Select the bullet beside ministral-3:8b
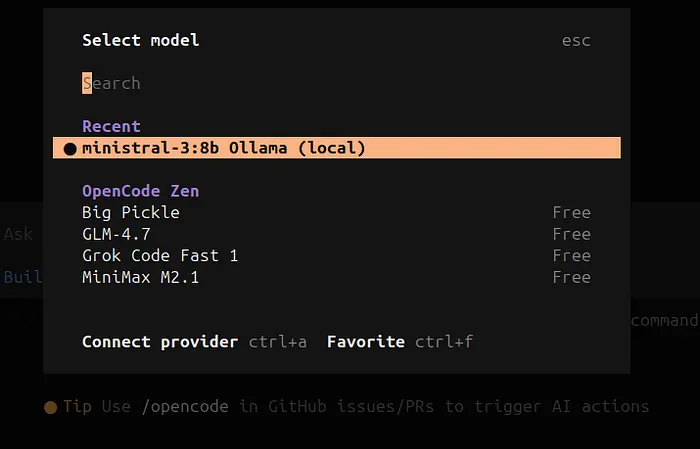Image resolution: width=700 pixels, height=449 pixels. pyautogui.click(x=69, y=149)
